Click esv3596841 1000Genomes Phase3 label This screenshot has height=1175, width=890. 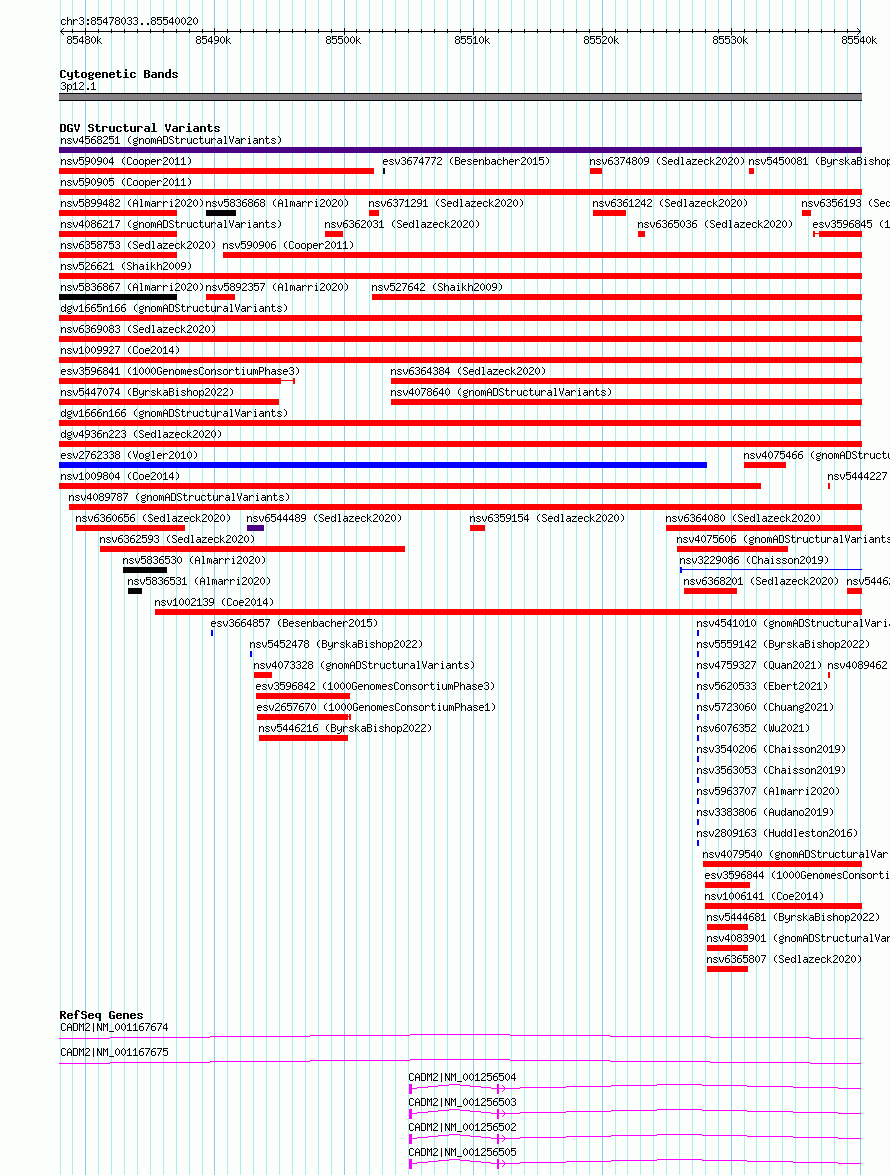[180, 371]
